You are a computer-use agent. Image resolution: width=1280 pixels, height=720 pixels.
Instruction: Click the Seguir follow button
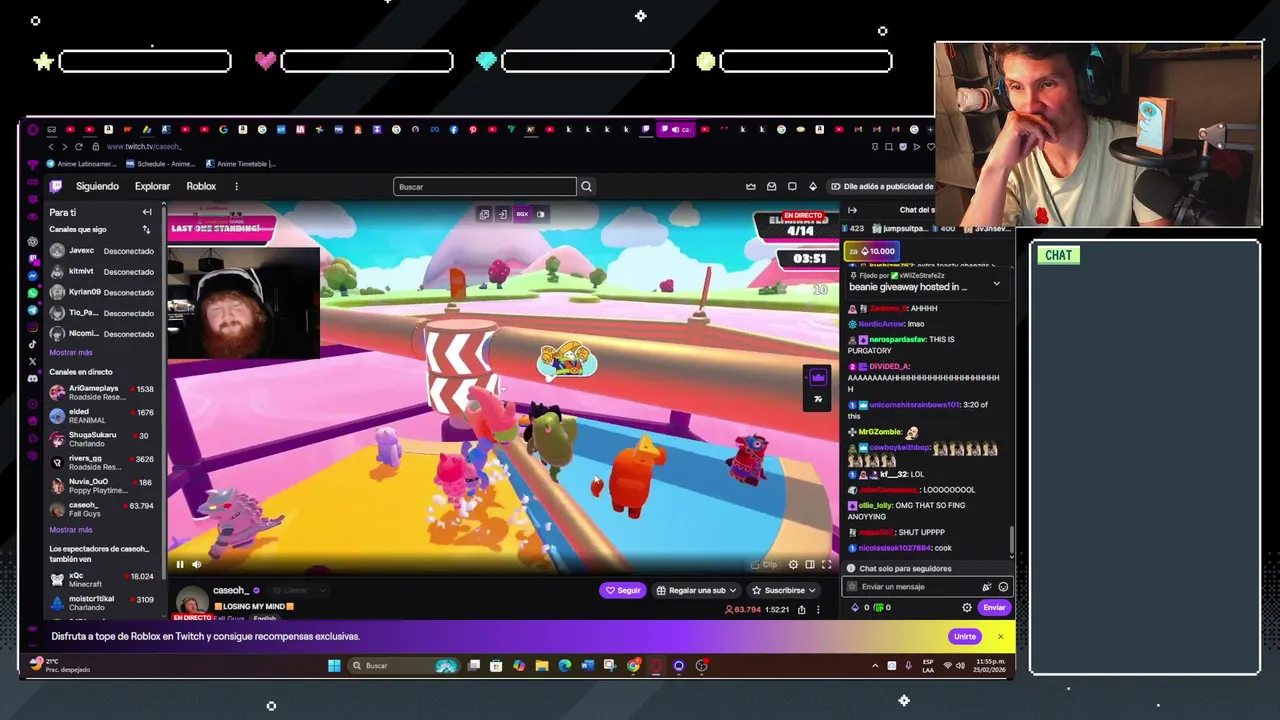coord(623,590)
